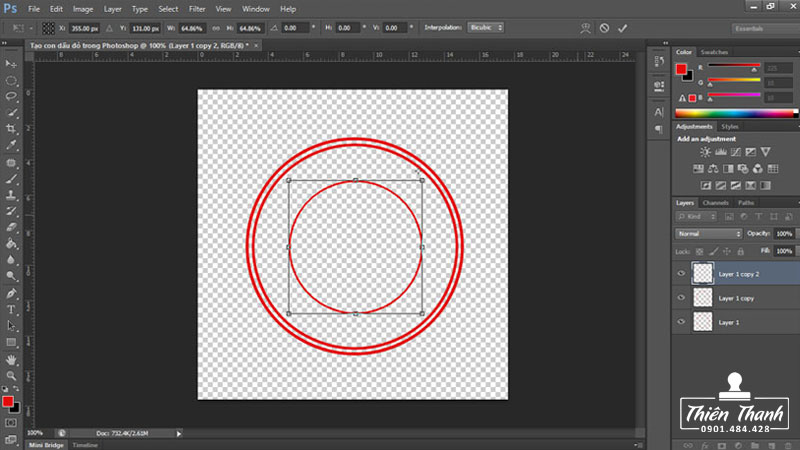This screenshot has width=800, height=450.
Task: Click the foreground red color in toolbar
Action: coord(8,402)
